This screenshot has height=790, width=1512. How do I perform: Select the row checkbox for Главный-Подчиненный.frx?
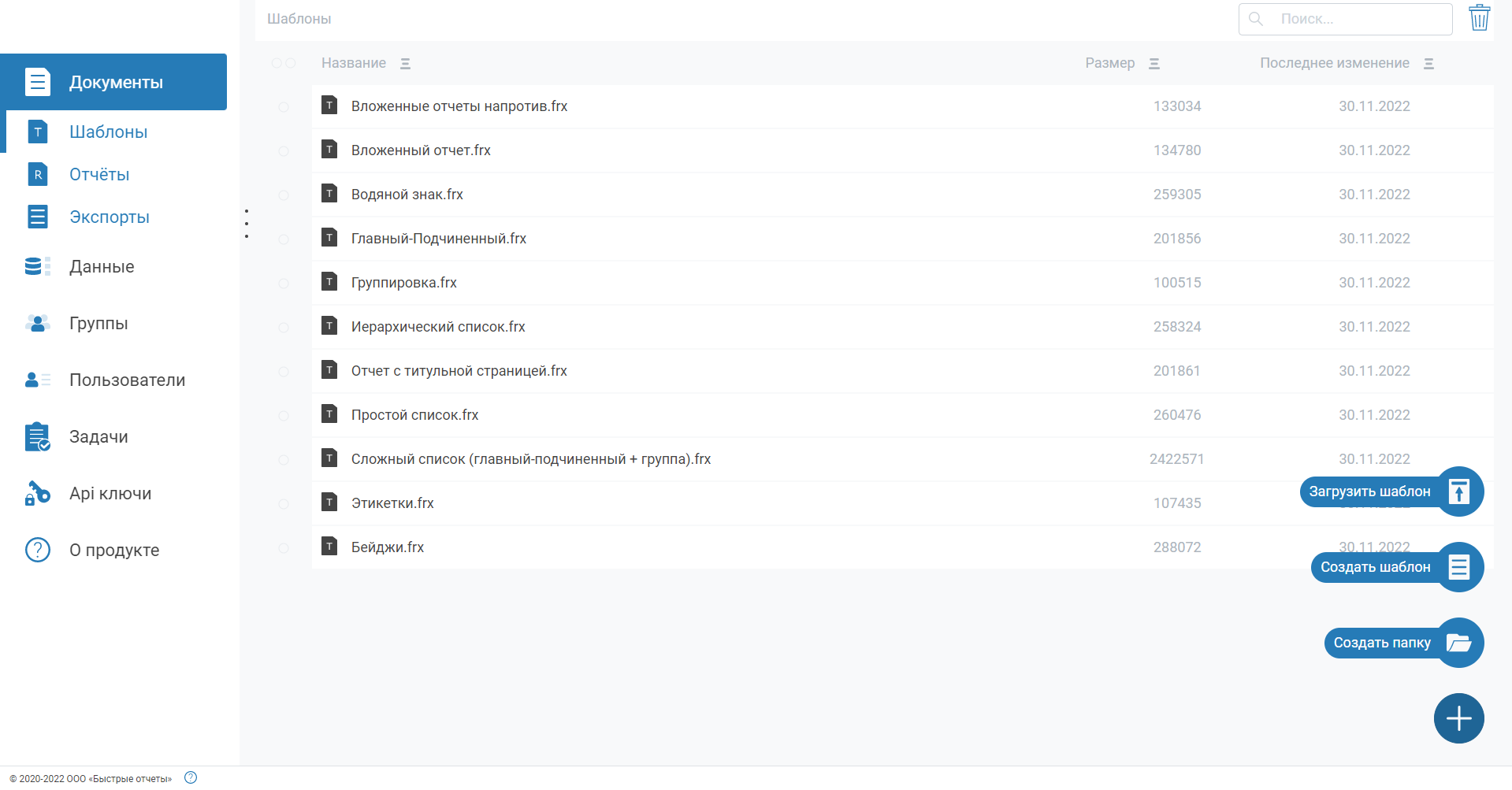[x=284, y=239]
